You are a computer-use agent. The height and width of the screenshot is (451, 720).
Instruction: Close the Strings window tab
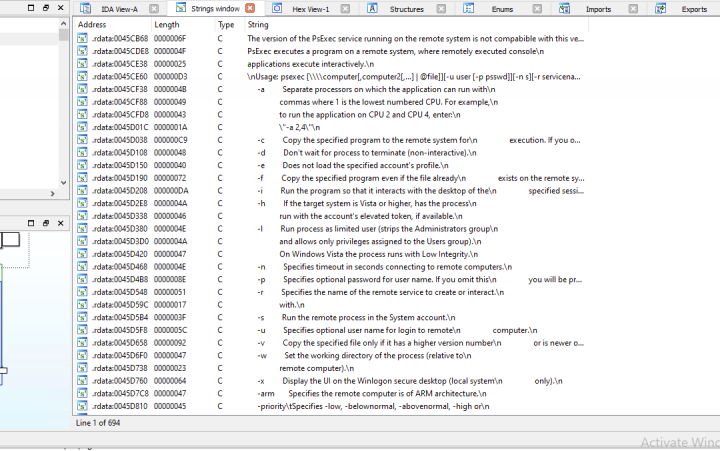(x=250, y=8)
